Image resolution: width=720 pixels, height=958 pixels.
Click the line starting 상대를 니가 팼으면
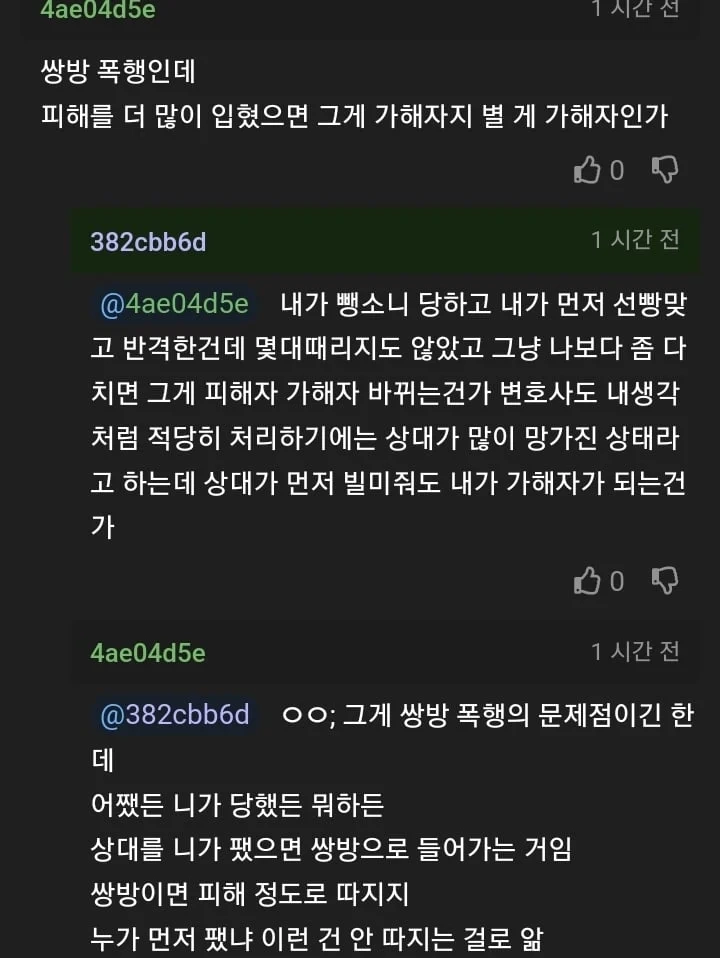point(331,850)
